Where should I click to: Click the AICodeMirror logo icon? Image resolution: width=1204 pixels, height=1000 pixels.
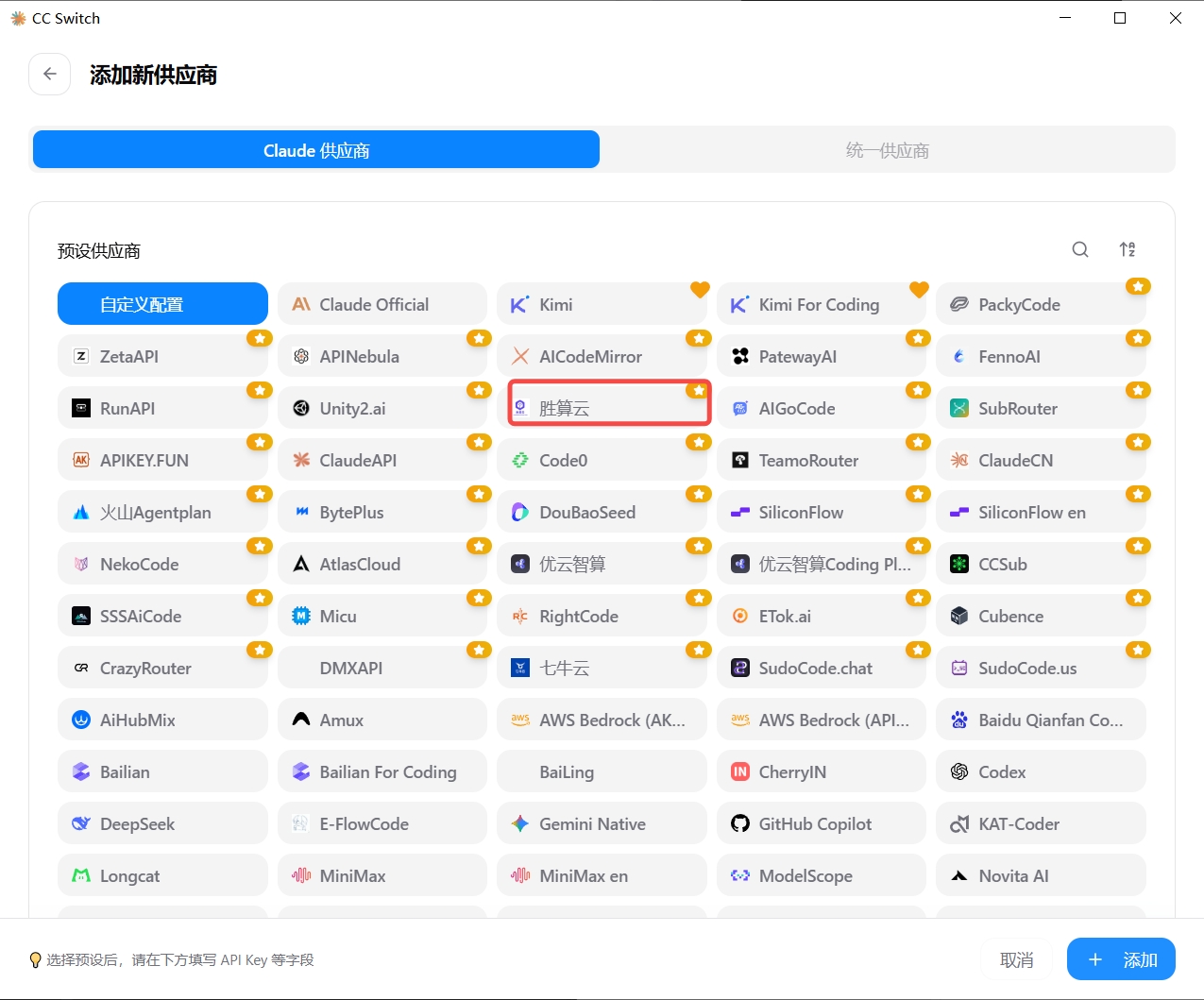click(520, 356)
